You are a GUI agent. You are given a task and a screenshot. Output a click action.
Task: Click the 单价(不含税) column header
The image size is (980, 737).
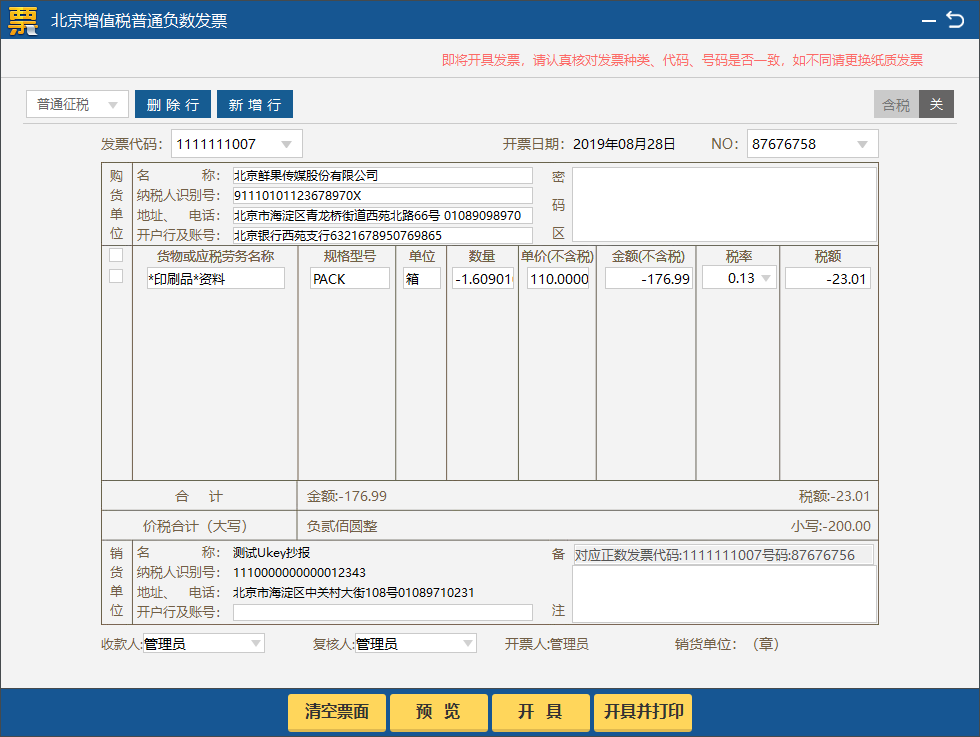click(x=557, y=256)
